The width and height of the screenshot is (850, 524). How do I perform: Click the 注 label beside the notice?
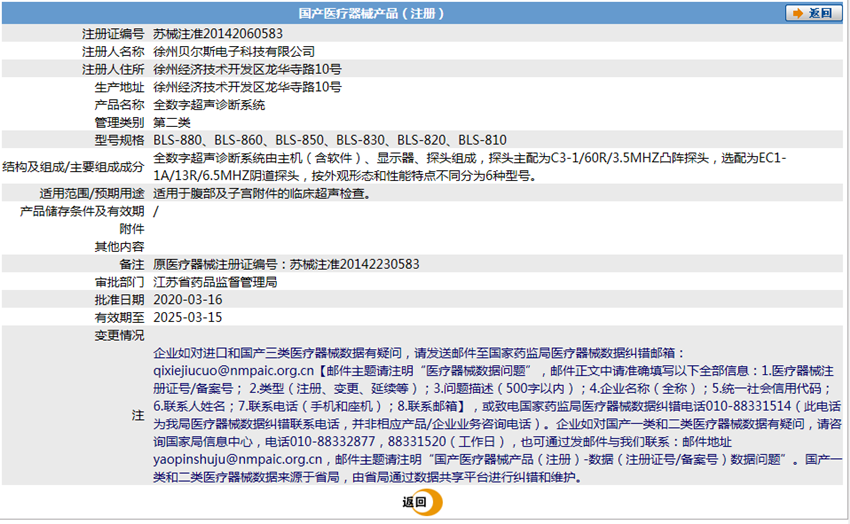coord(138,415)
